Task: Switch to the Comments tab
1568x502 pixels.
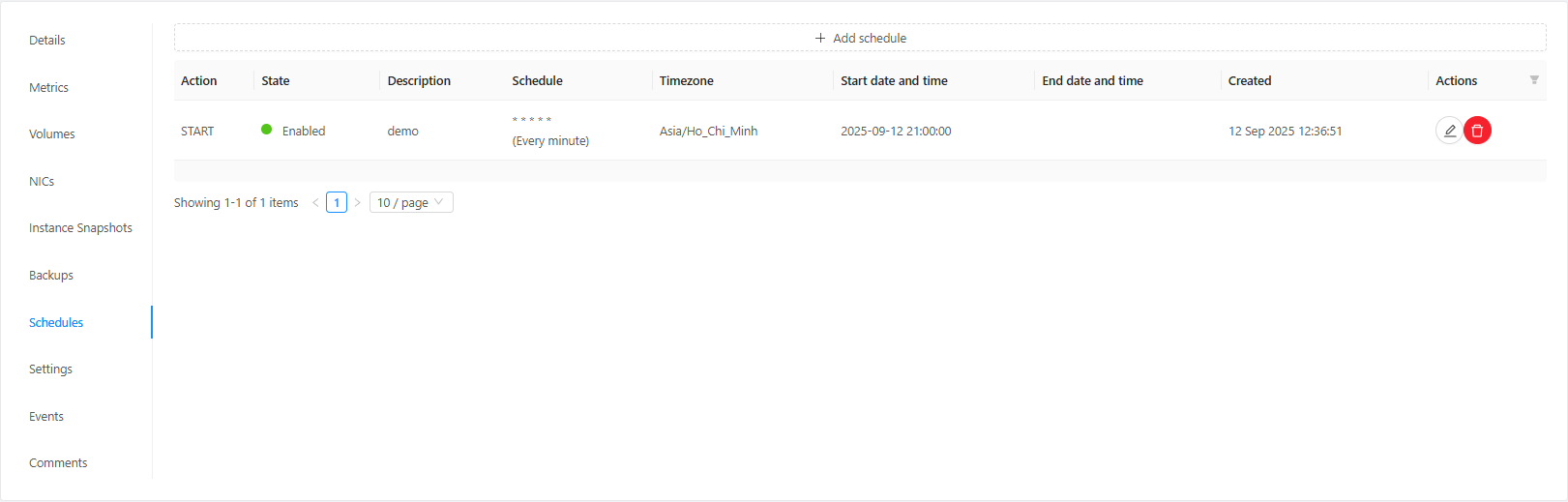Action: coord(58,463)
